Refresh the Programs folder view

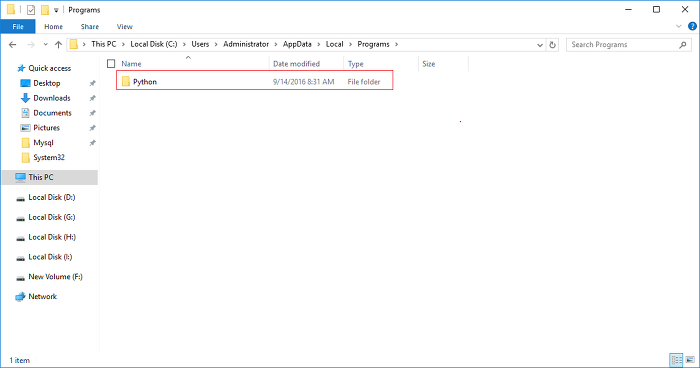[552, 45]
